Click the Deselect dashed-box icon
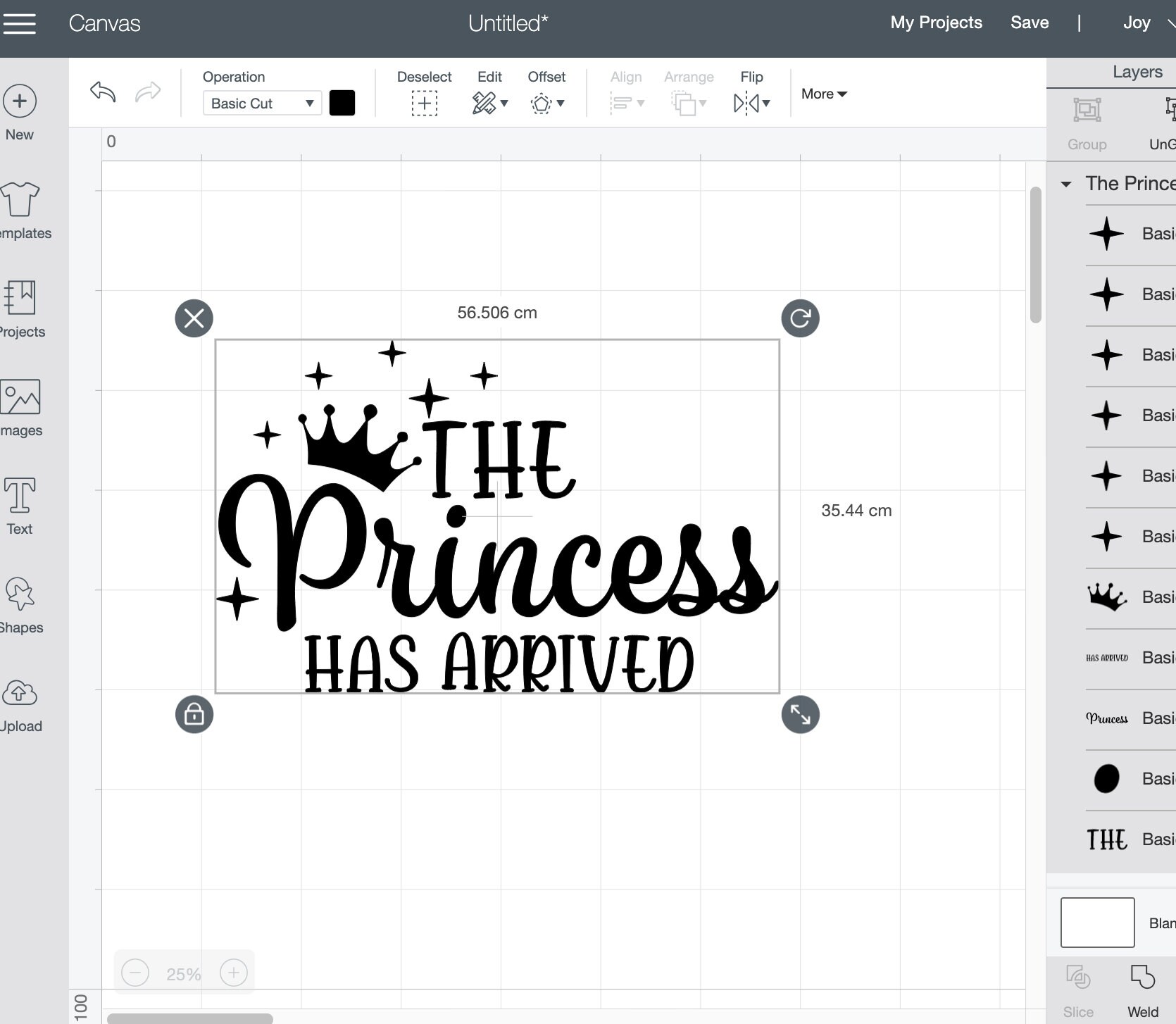 [x=424, y=104]
